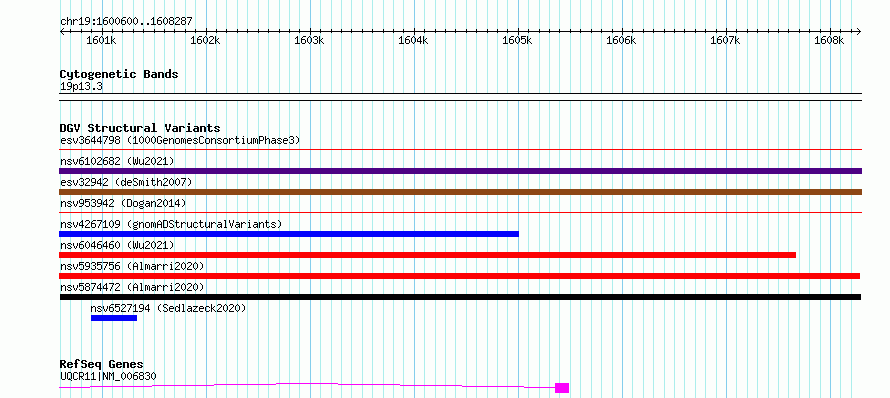Viewport: 890px width, 398px height.
Task: Open the nsv5935756 (Almarri2020) label
Action: pyautogui.click(x=132, y=266)
